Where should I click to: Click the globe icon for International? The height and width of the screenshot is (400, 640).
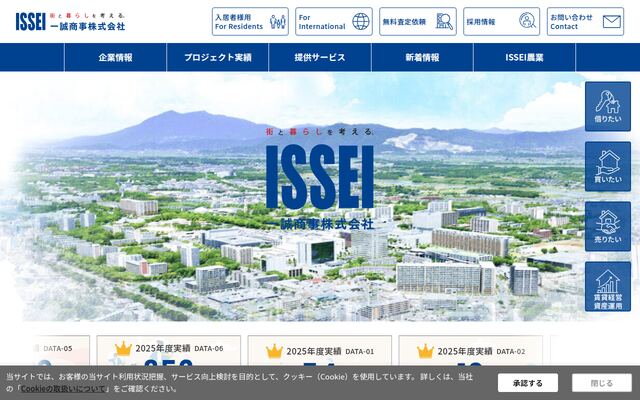[361, 22]
